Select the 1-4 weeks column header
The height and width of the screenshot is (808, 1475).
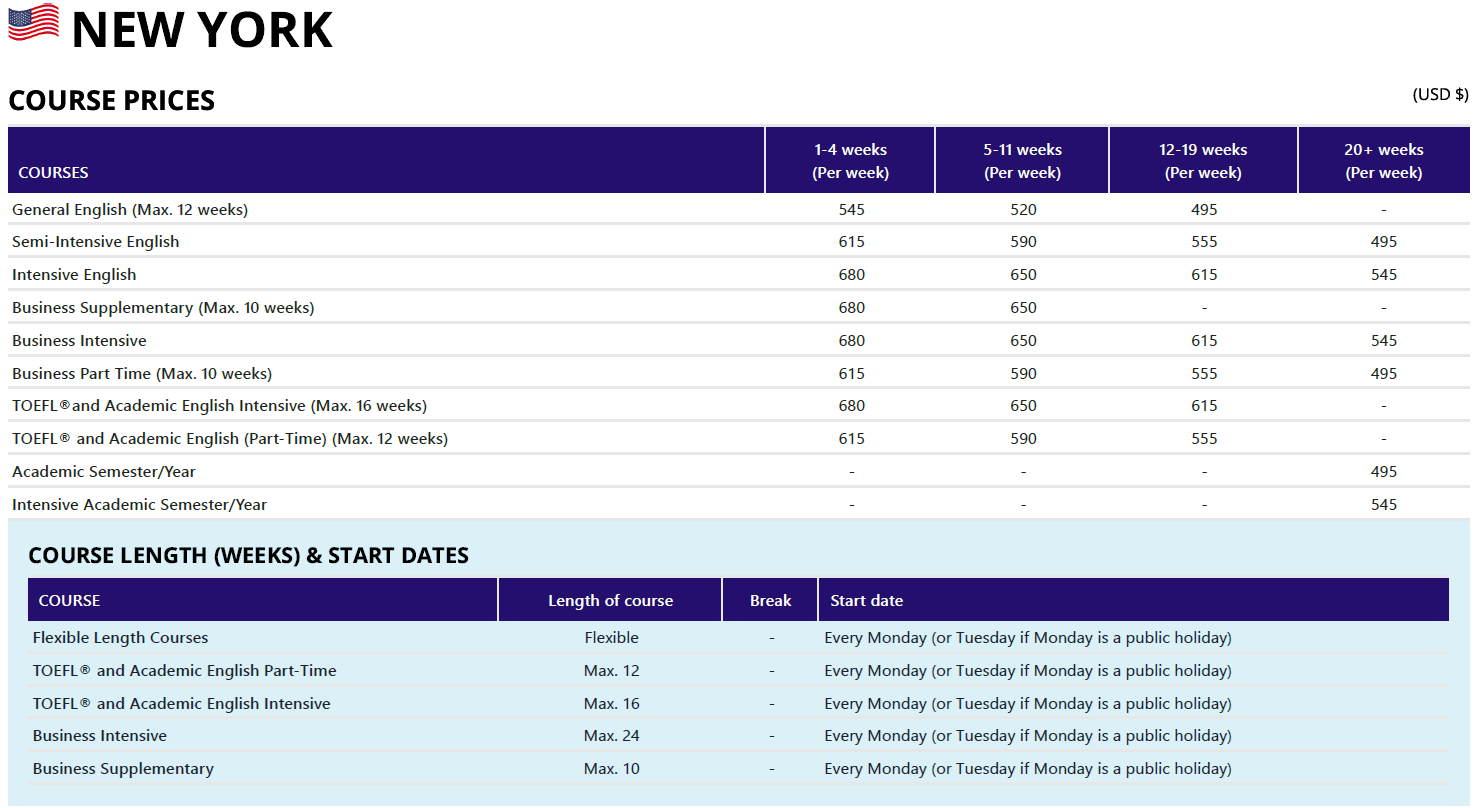850,161
